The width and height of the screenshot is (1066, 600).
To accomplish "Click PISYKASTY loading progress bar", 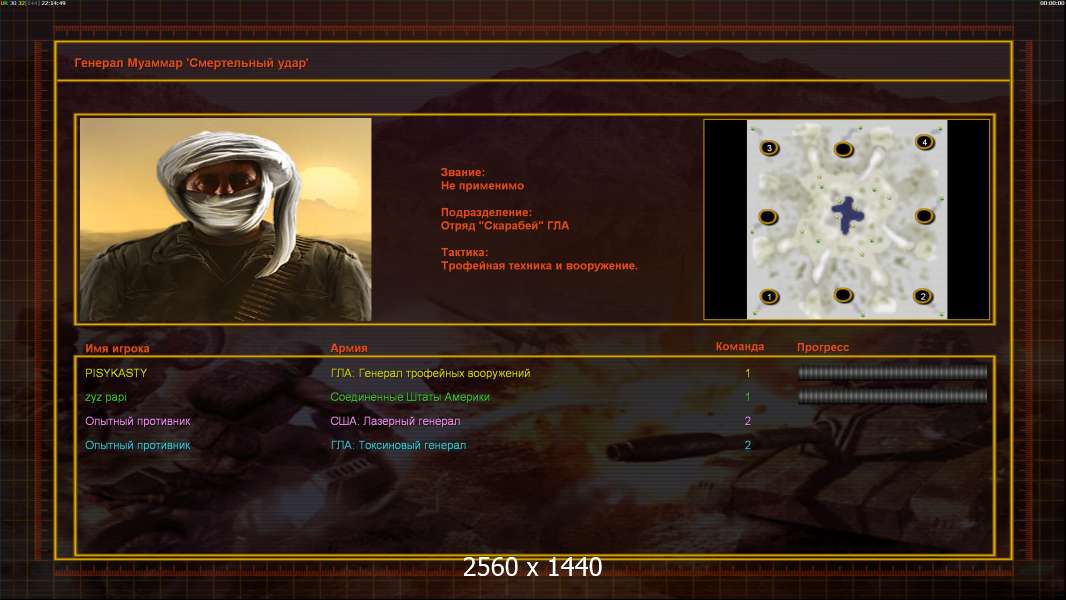I will click(892, 372).
